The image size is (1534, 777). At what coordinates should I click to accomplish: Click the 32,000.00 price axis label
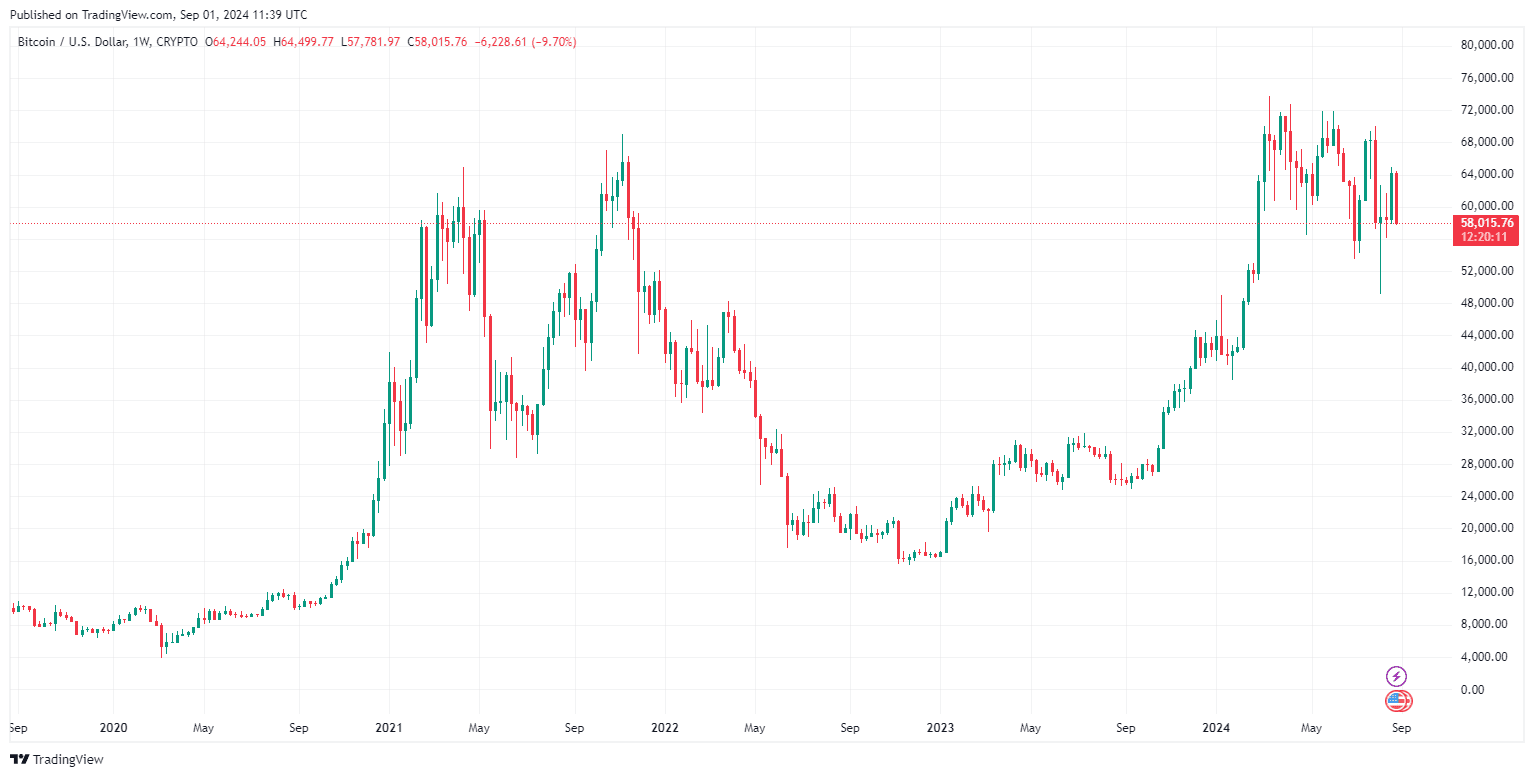click(1489, 431)
